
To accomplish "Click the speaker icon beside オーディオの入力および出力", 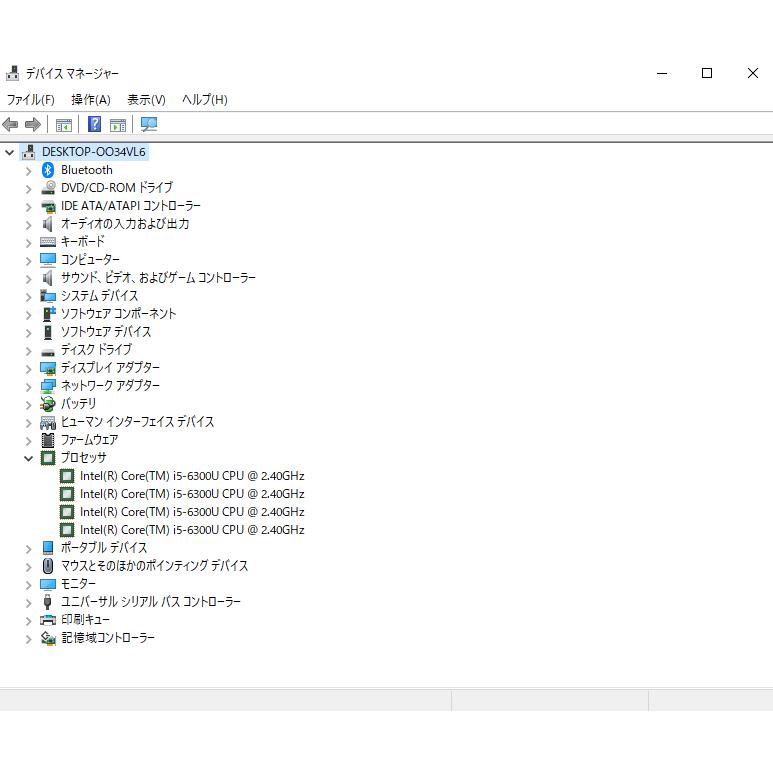I will [47, 224].
